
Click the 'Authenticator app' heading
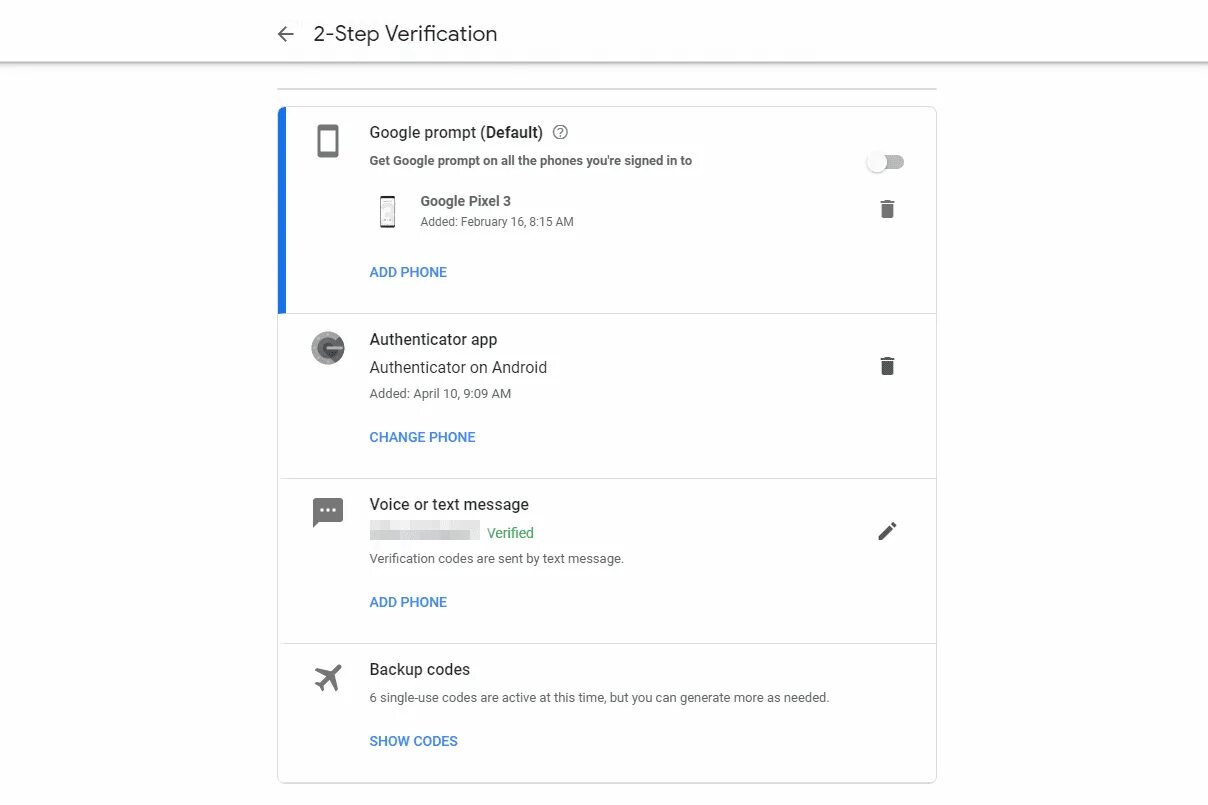[x=433, y=340]
